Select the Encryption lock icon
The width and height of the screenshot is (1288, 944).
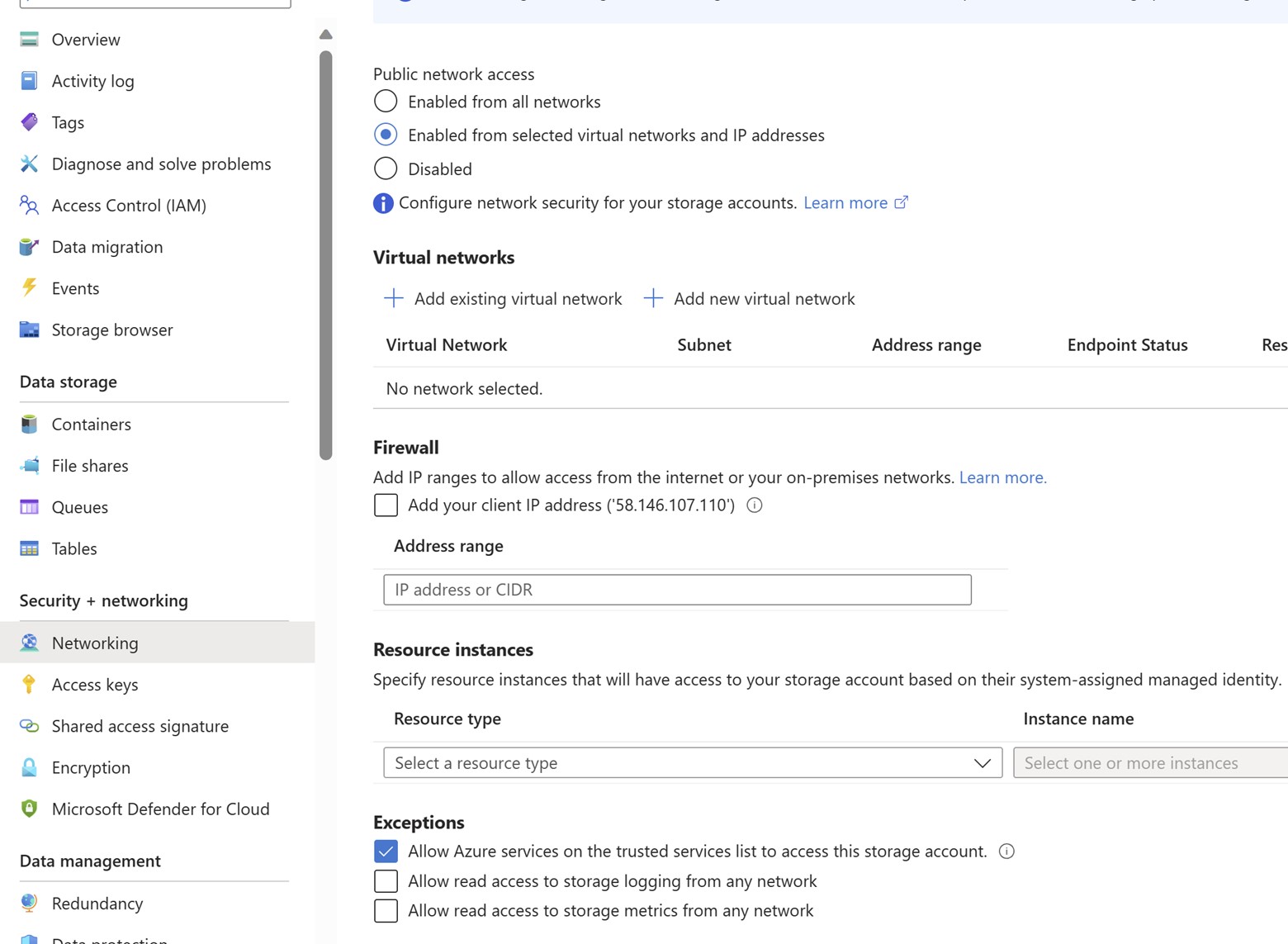coord(30,767)
